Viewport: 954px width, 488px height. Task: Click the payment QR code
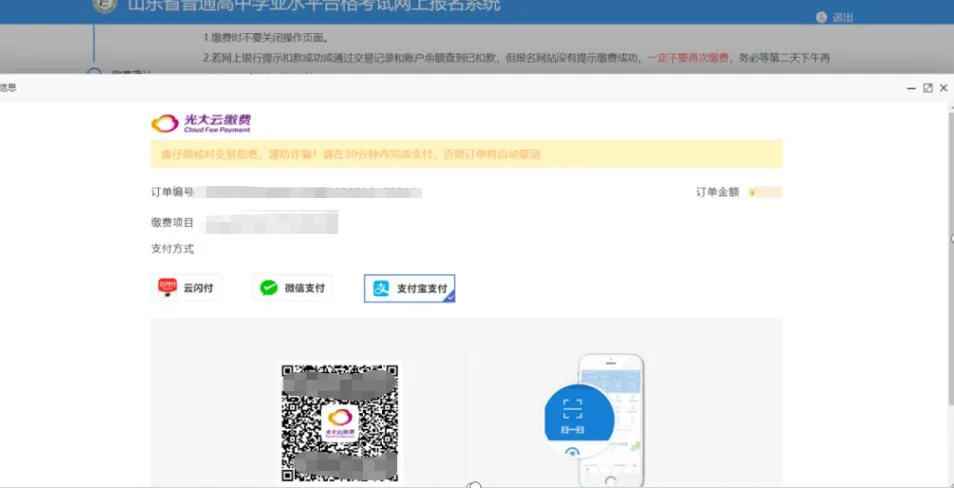point(339,424)
